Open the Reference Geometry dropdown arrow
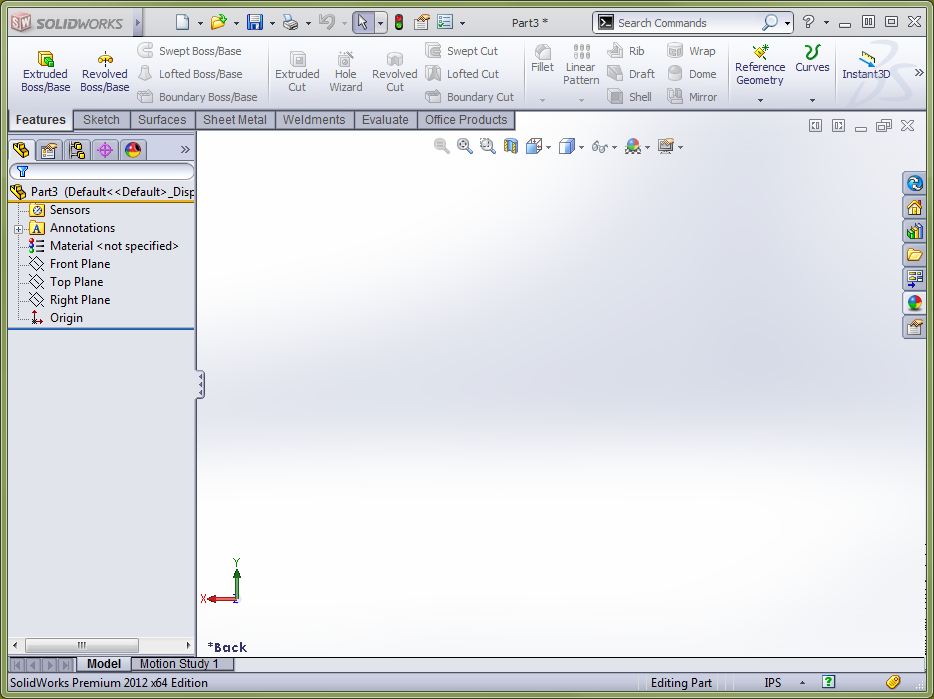The width and height of the screenshot is (934, 699). tap(760, 100)
